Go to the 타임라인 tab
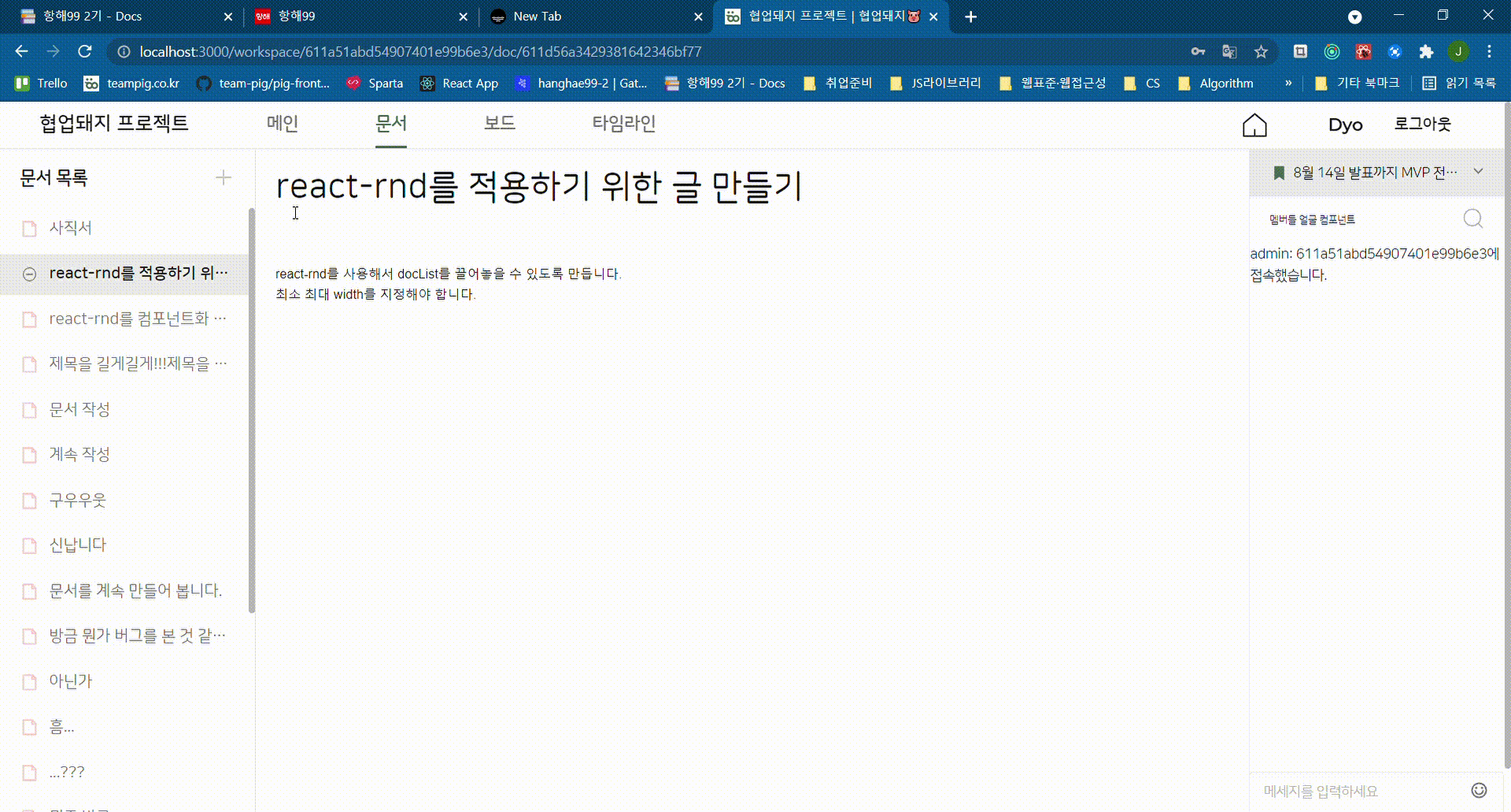Viewport: 1511px width, 812px height. (624, 124)
